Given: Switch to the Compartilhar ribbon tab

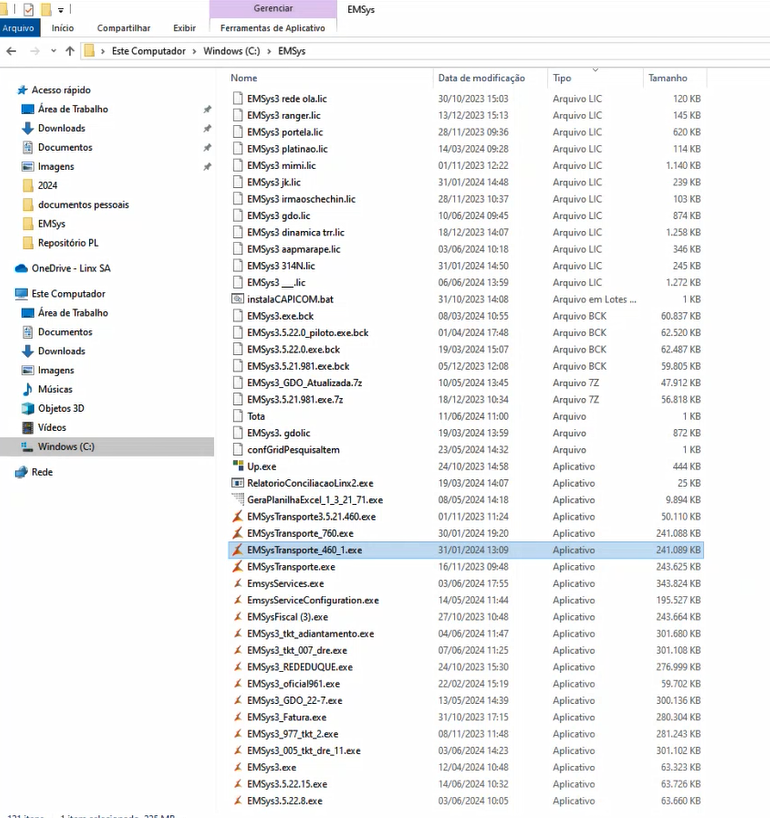Looking at the screenshot, I should (x=124, y=28).
